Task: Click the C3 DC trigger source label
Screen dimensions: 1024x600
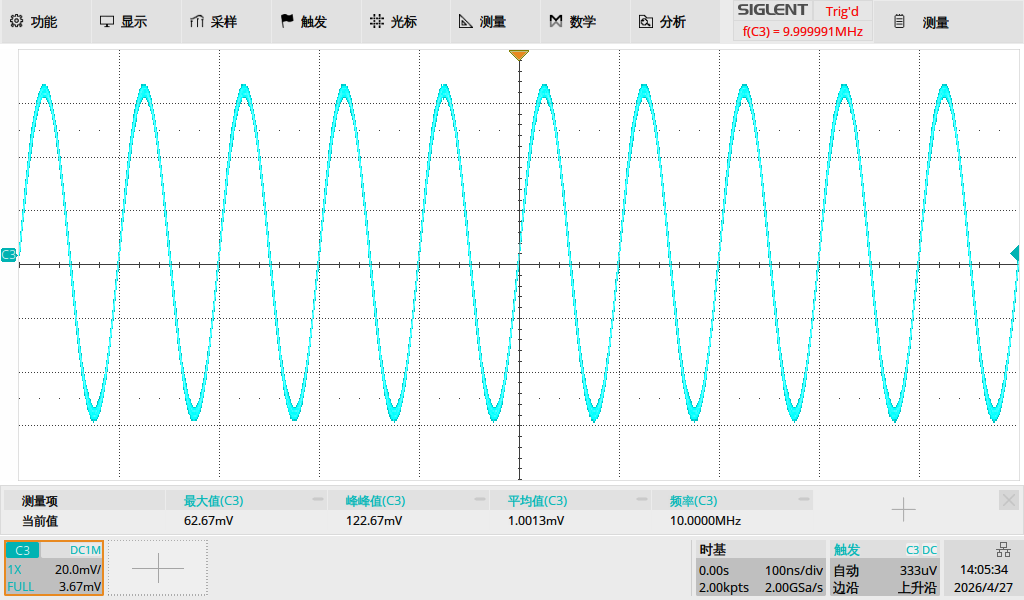Action: [921, 550]
